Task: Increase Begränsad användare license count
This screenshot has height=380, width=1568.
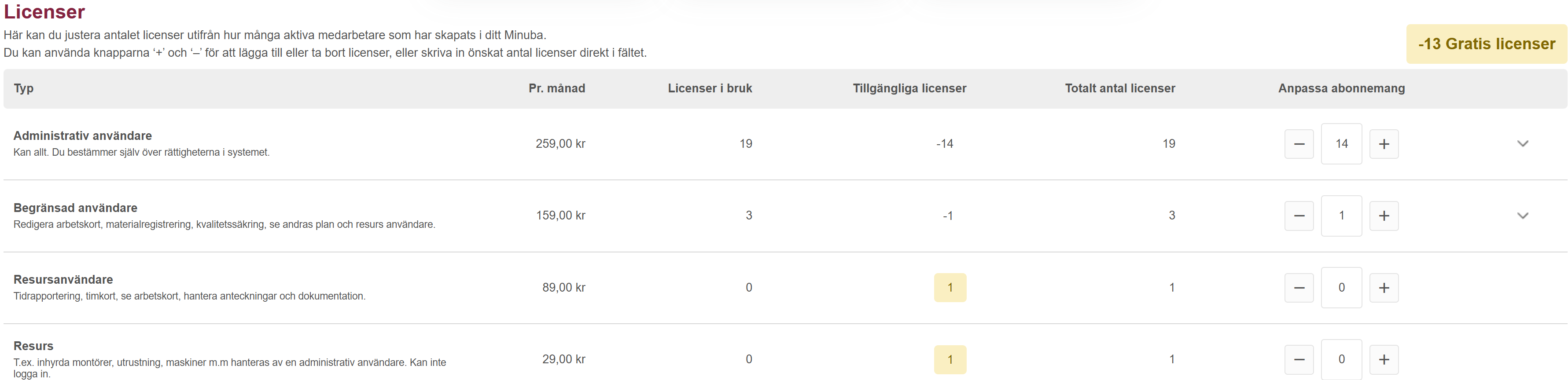Action: click(x=1384, y=216)
